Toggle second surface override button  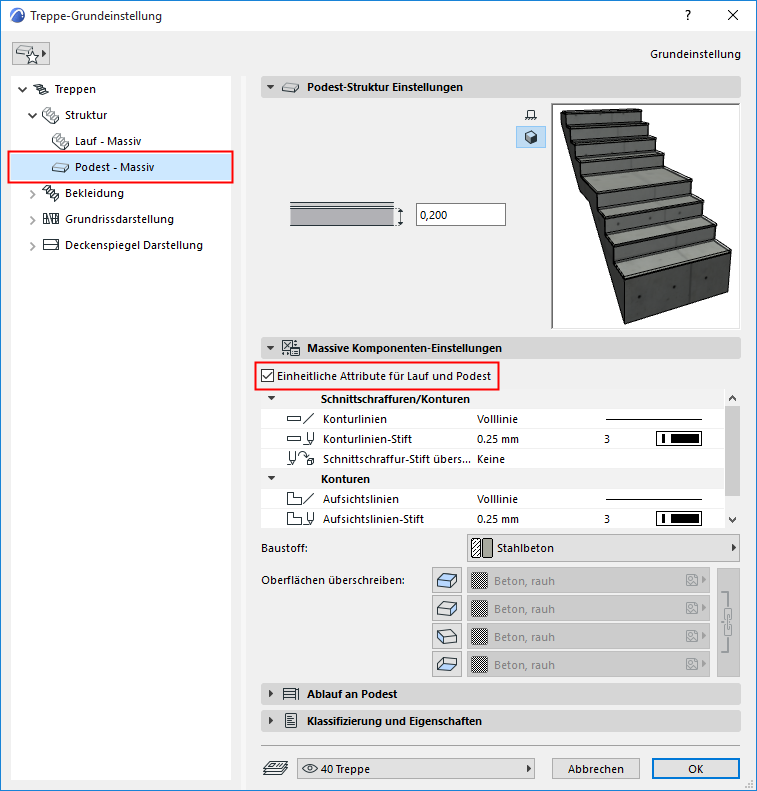coord(447,608)
